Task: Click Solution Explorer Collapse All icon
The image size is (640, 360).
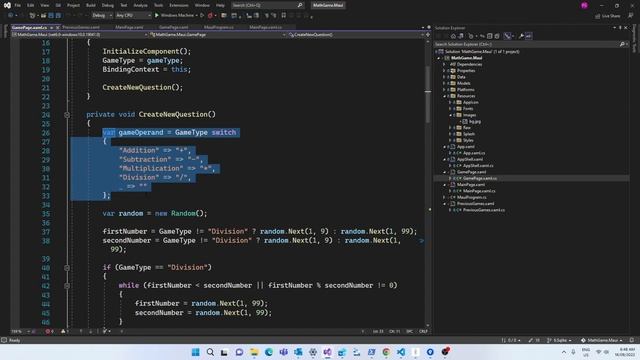Action: click(x=489, y=36)
